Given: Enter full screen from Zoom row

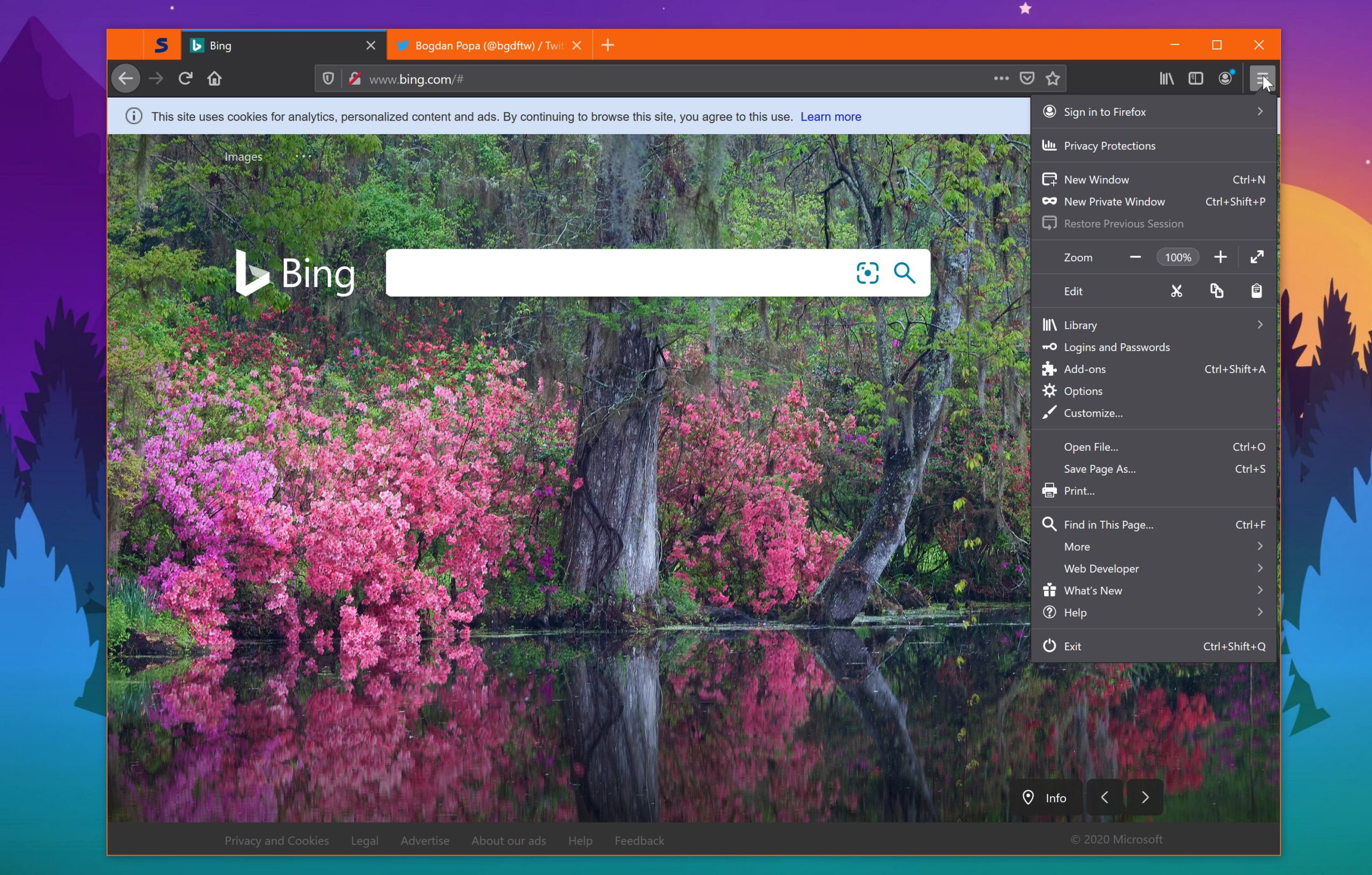Looking at the screenshot, I should point(1257,257).
